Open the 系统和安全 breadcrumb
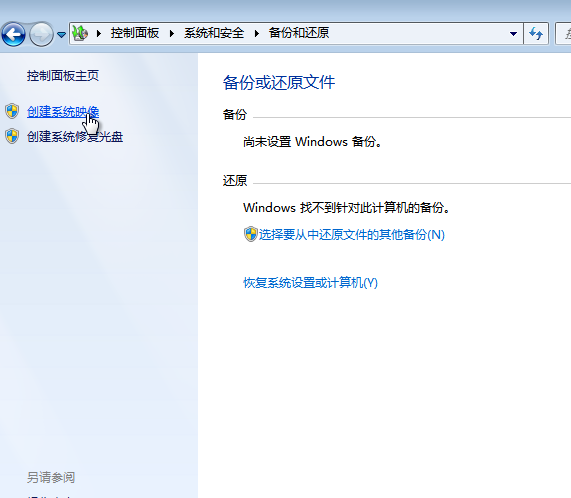Image resolution: width=571 pixels, height=498 pixels. [213, 33]
